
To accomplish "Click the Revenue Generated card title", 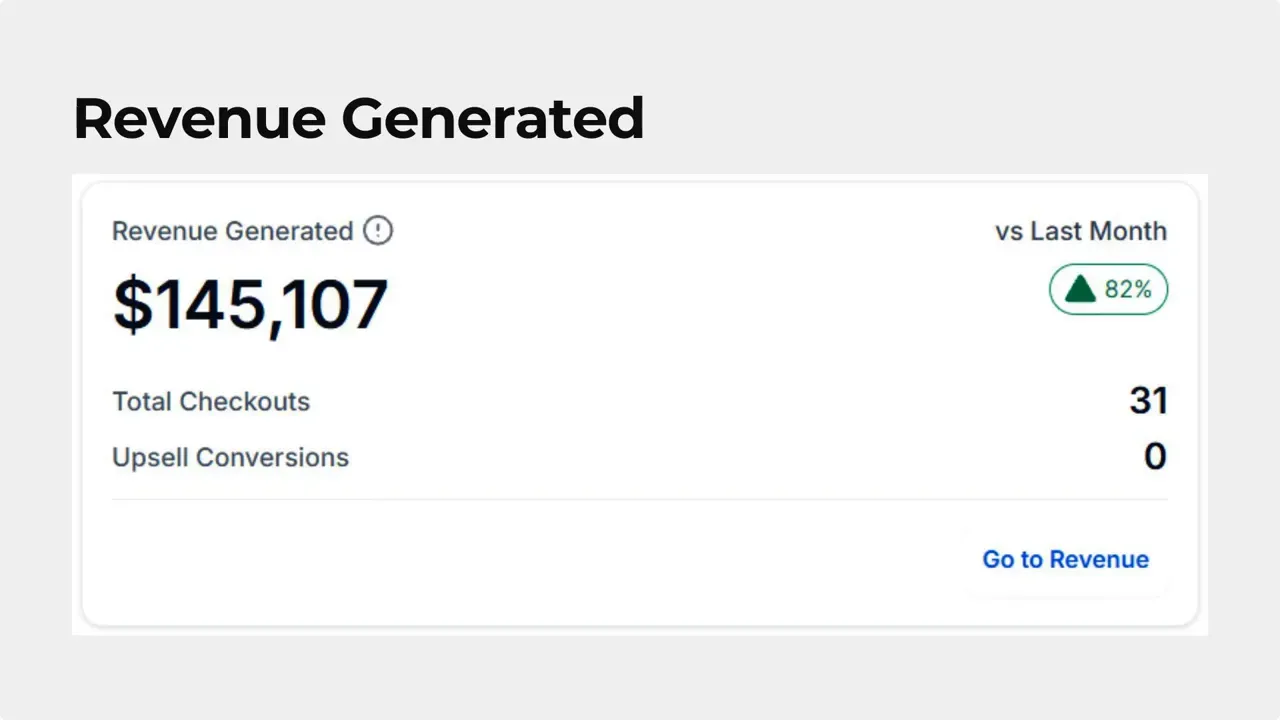I will coord(232,231).
